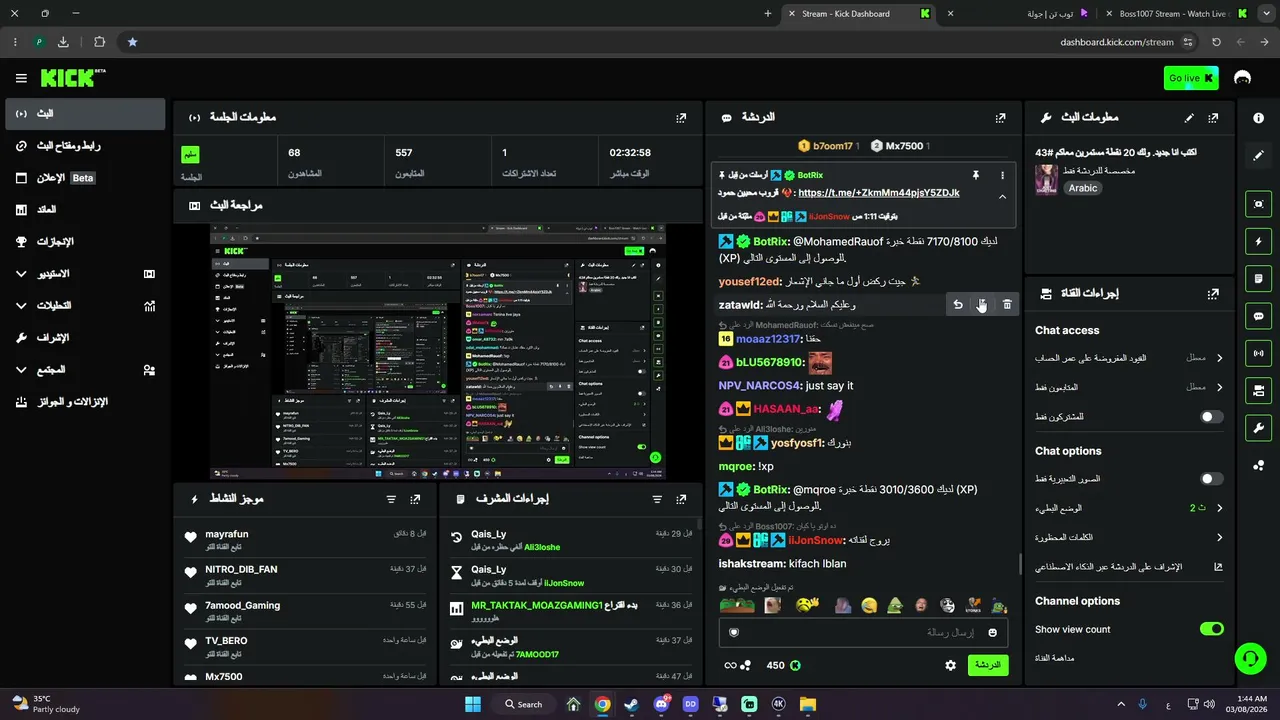
Task: Open the Ads Beta sidebar item
Action: (x=85, y=178)
